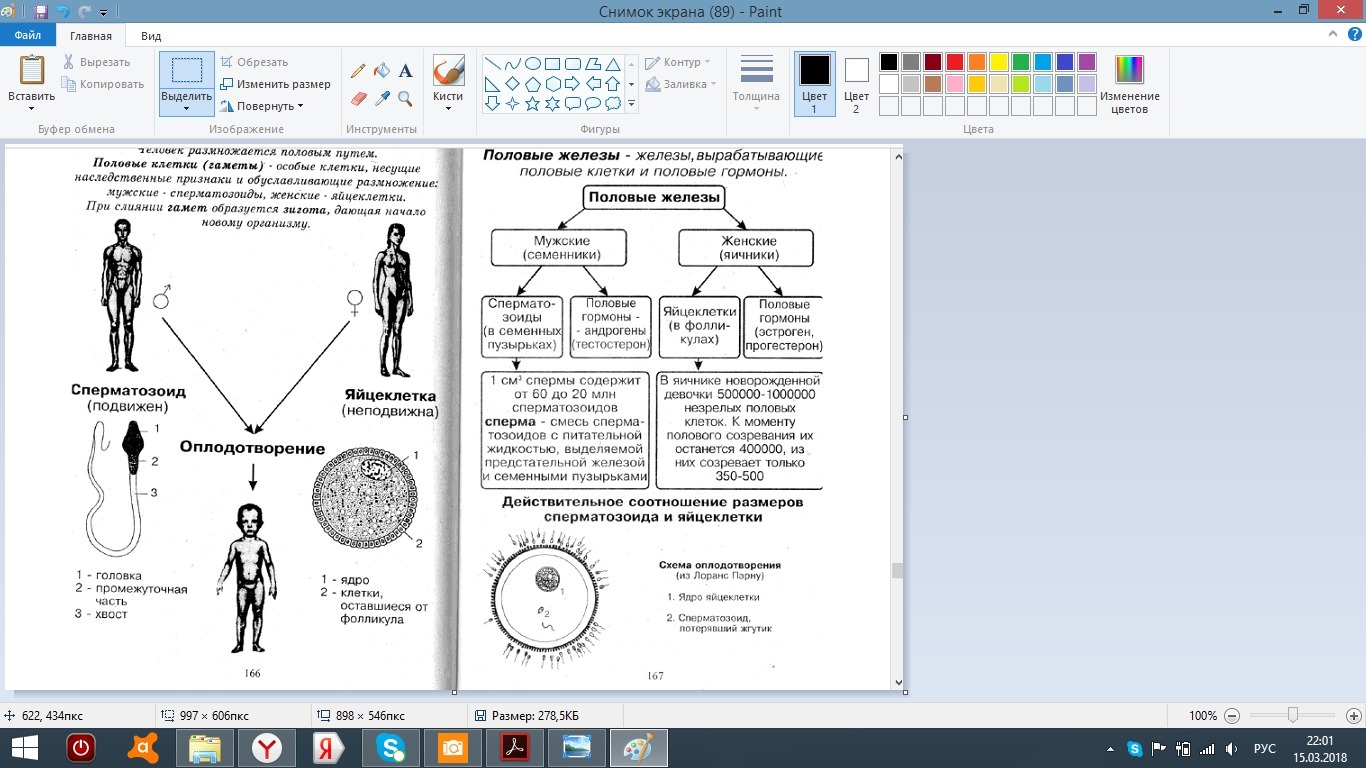Pick the red color swatch in palette
Screen dimensions: 1366x768
point(954,62)
